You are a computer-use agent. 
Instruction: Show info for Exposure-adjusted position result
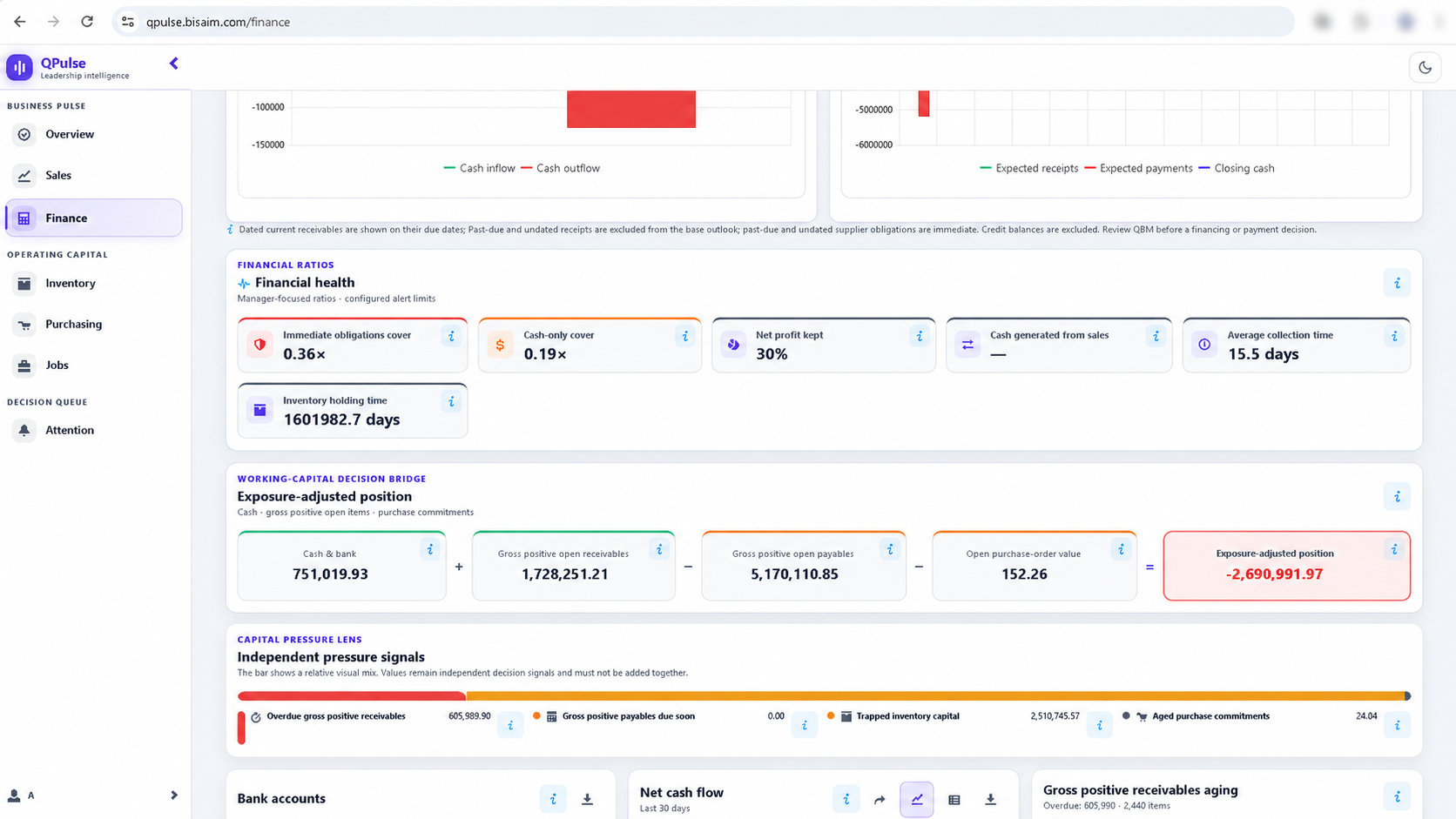tap(1394, 549)
